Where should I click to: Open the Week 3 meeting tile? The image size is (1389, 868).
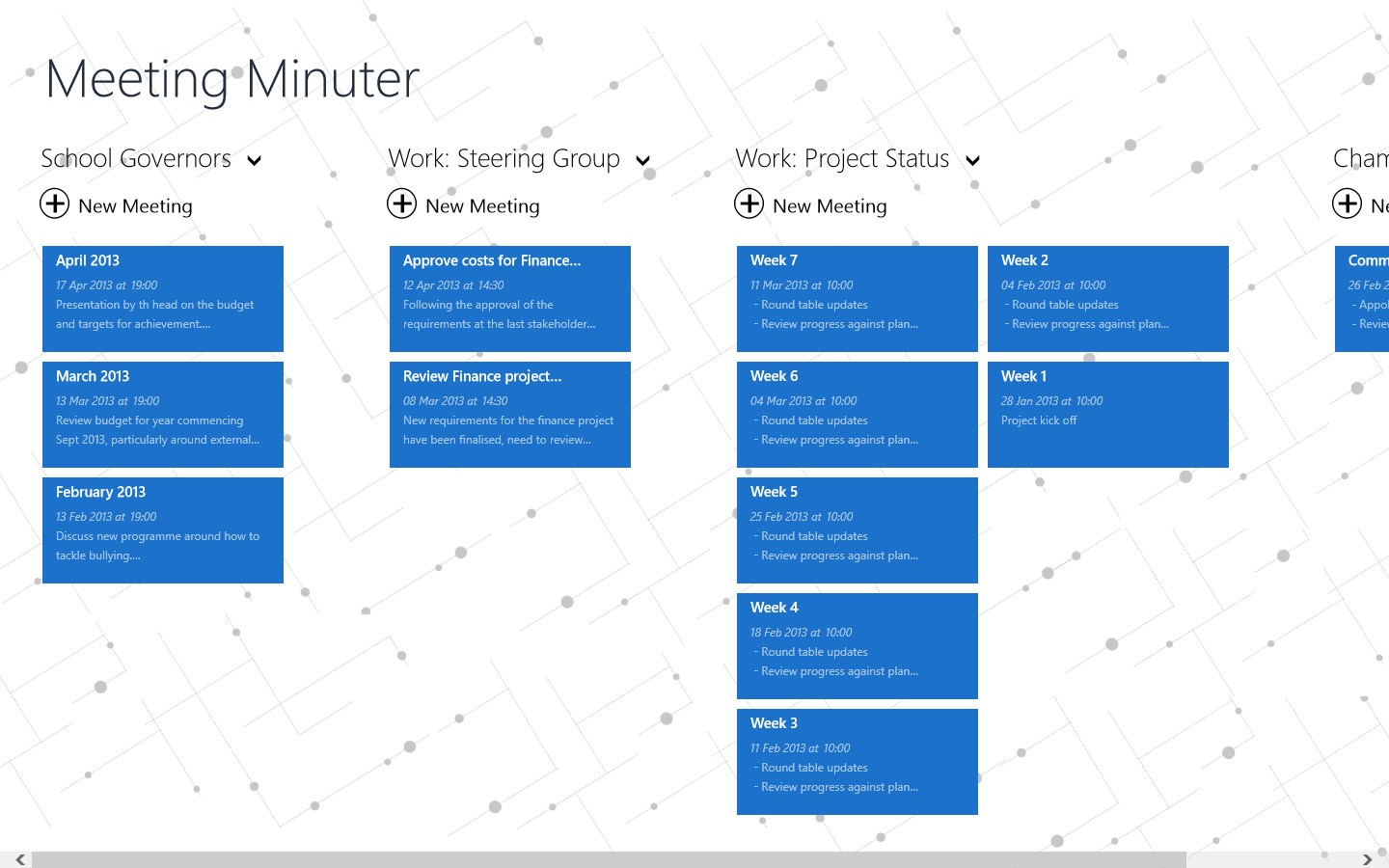[x=858, y=762]
